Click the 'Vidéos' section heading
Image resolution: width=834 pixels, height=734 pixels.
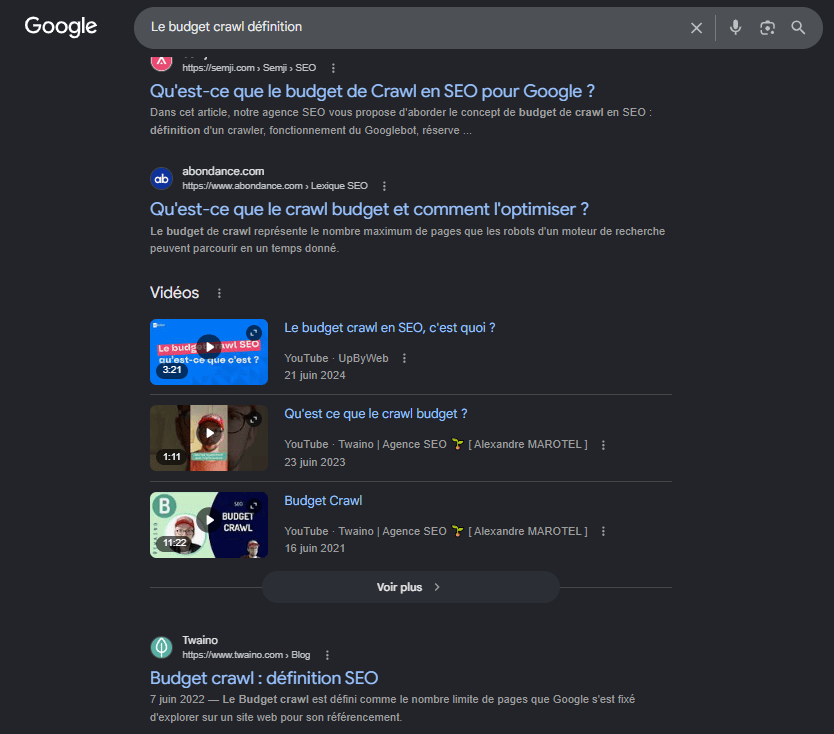pos(174,293)
